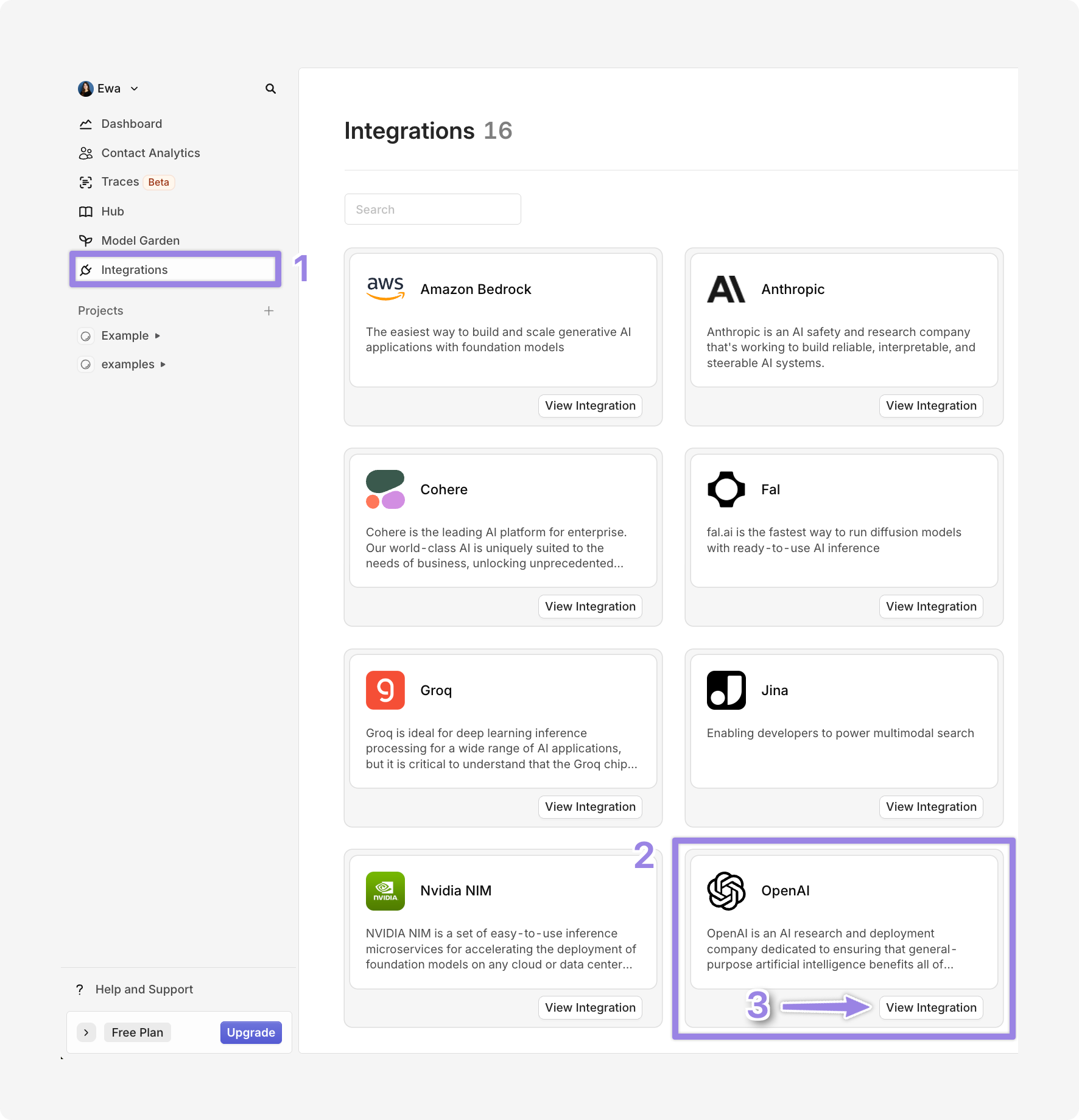Click the Upgrade button
Image resolution: width=1079 pixels, height=1120 pixels.
251,1033
